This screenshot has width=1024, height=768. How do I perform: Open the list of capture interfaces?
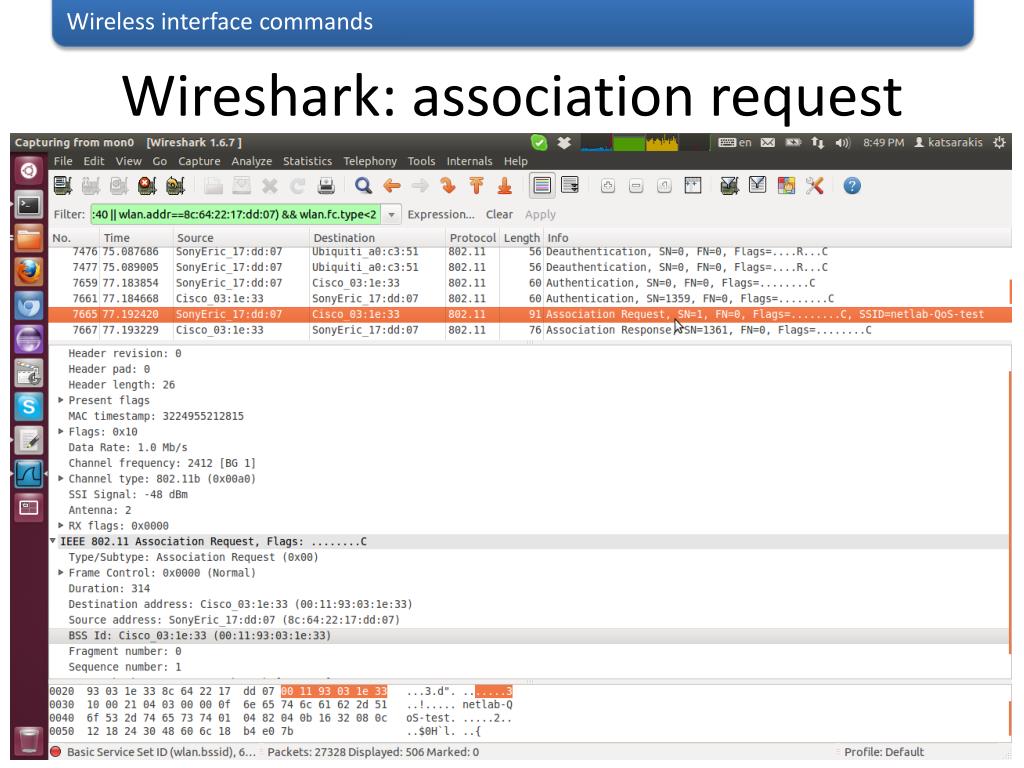(63, 186)
